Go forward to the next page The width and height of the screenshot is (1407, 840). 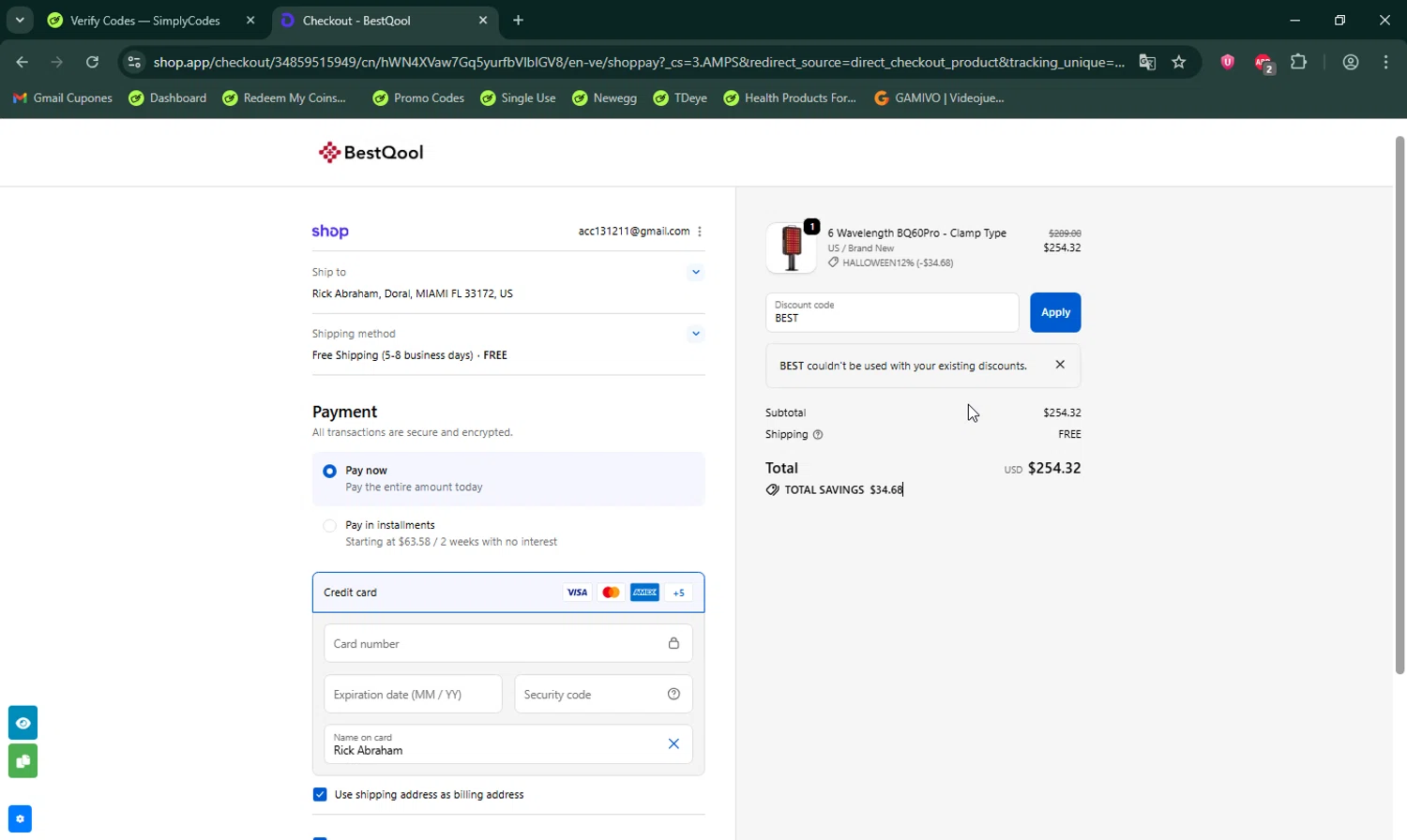57,62
